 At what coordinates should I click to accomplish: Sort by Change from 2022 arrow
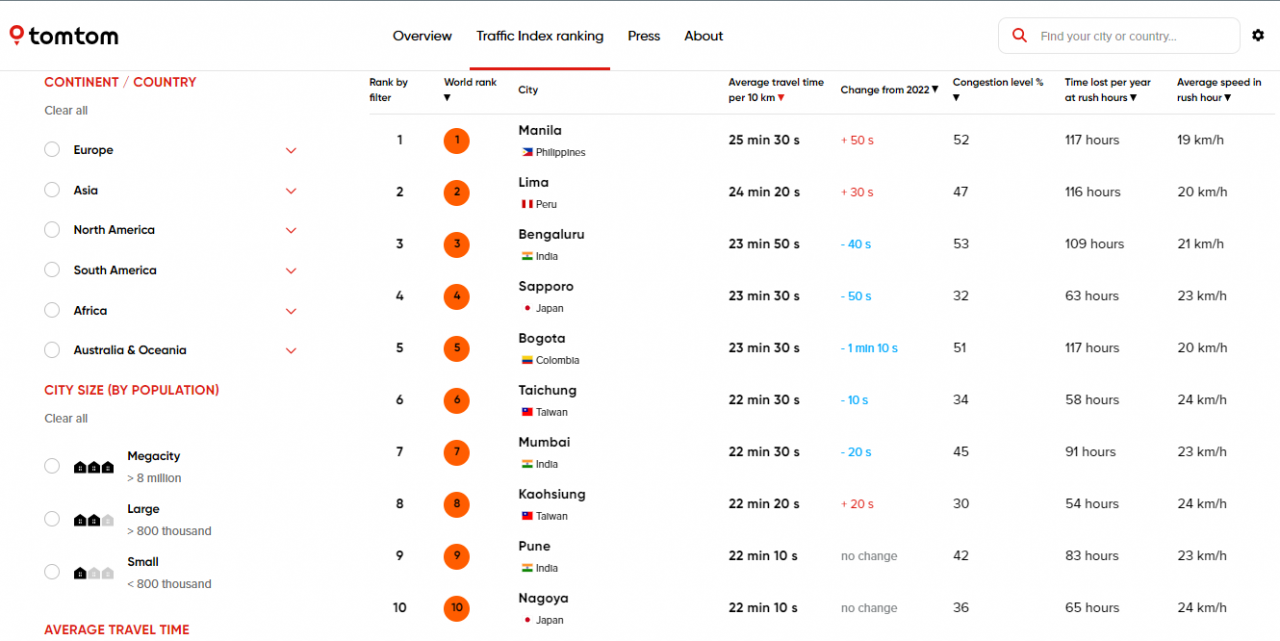(935, 90)
